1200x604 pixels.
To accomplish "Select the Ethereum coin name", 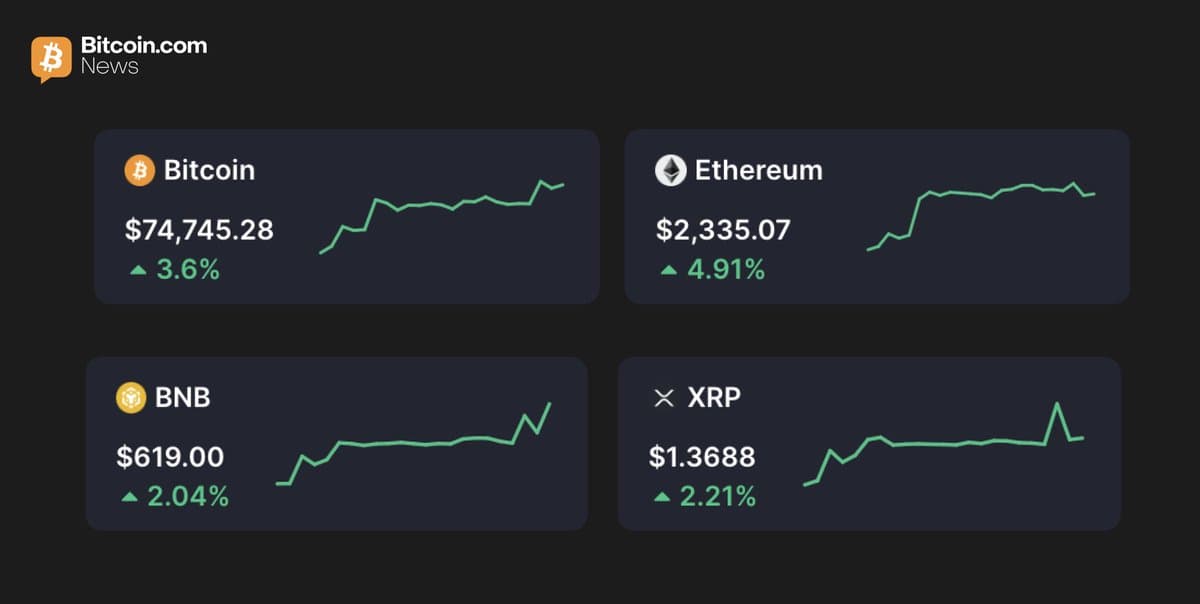I will [x=759, y=171].
